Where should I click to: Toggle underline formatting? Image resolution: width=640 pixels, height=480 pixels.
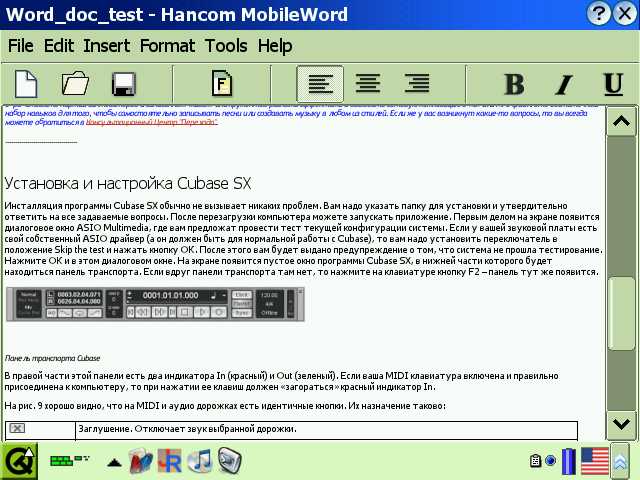(613, 84)
